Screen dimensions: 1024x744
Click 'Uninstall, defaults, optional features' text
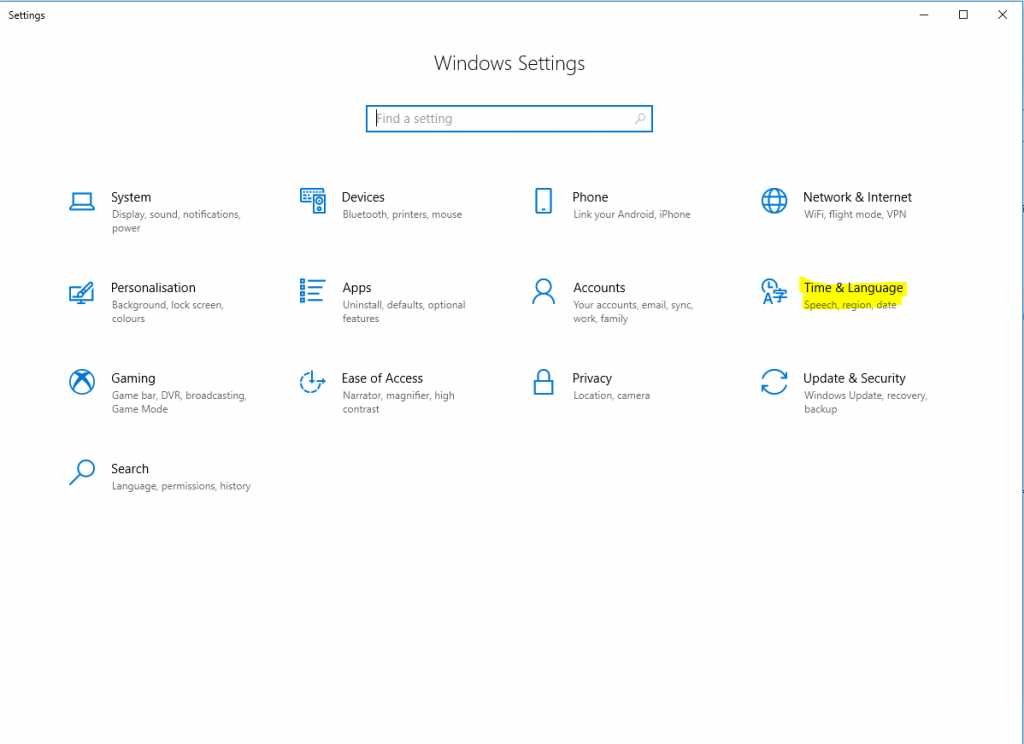[404, 312]
